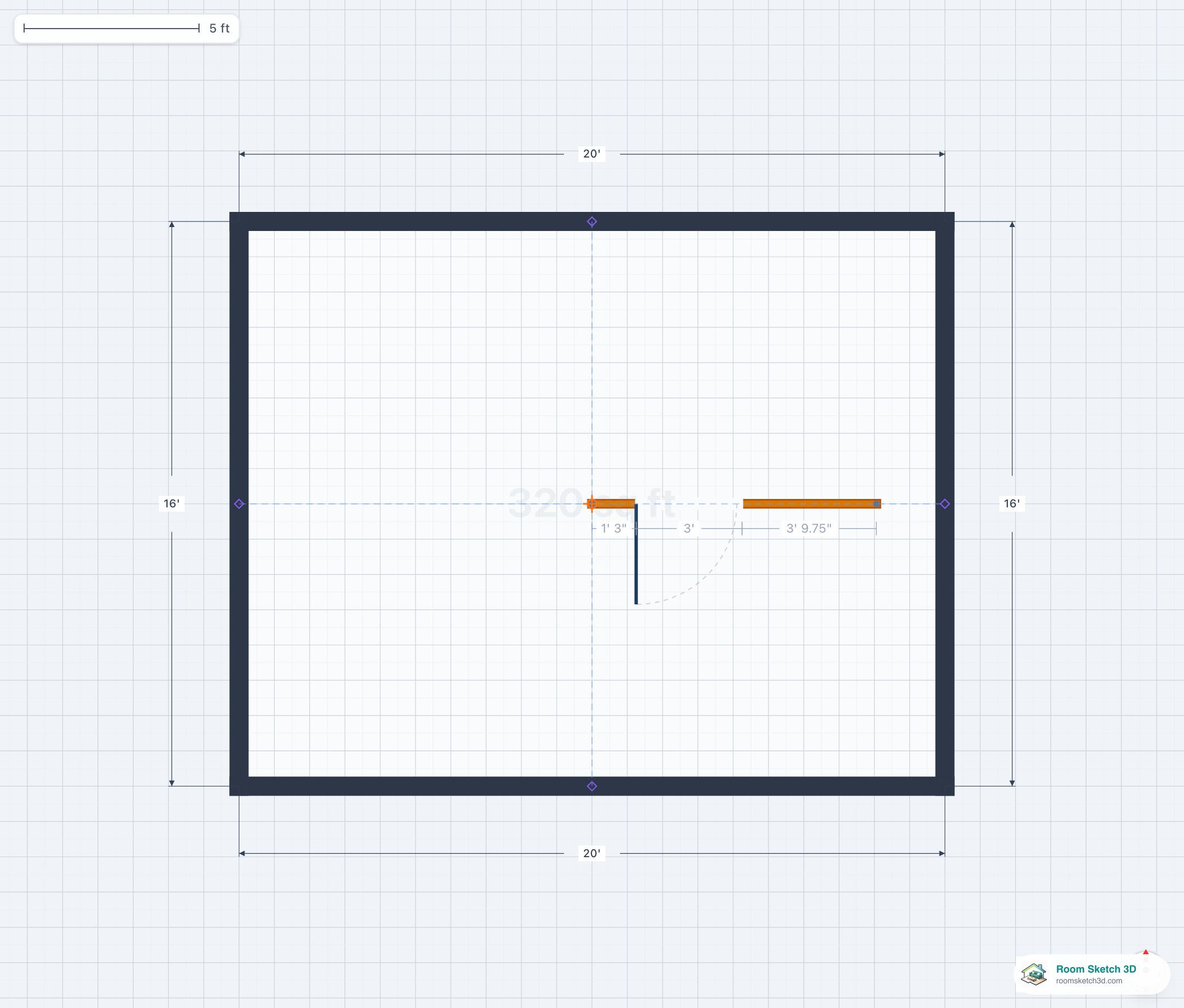Click the red north compass arrow
This screenshot has height=1008, width=1184.
pos(1146,952)
